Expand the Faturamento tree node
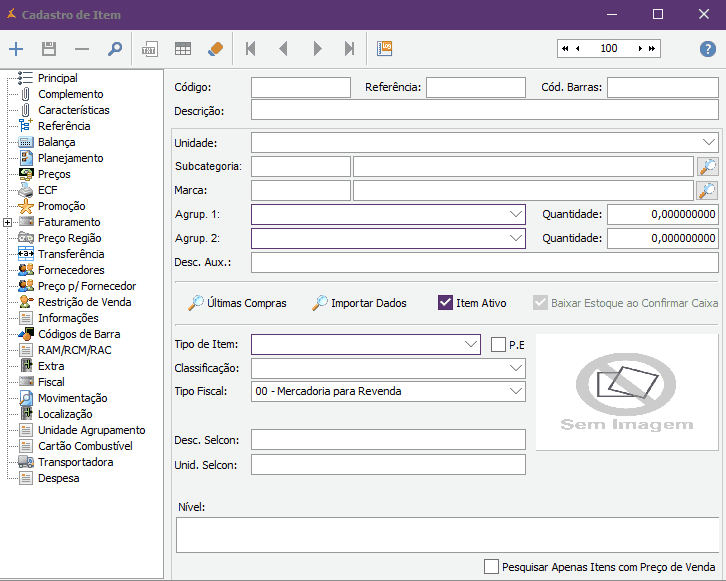The width and height of the screenshot is (726, 581). (8, 222)
